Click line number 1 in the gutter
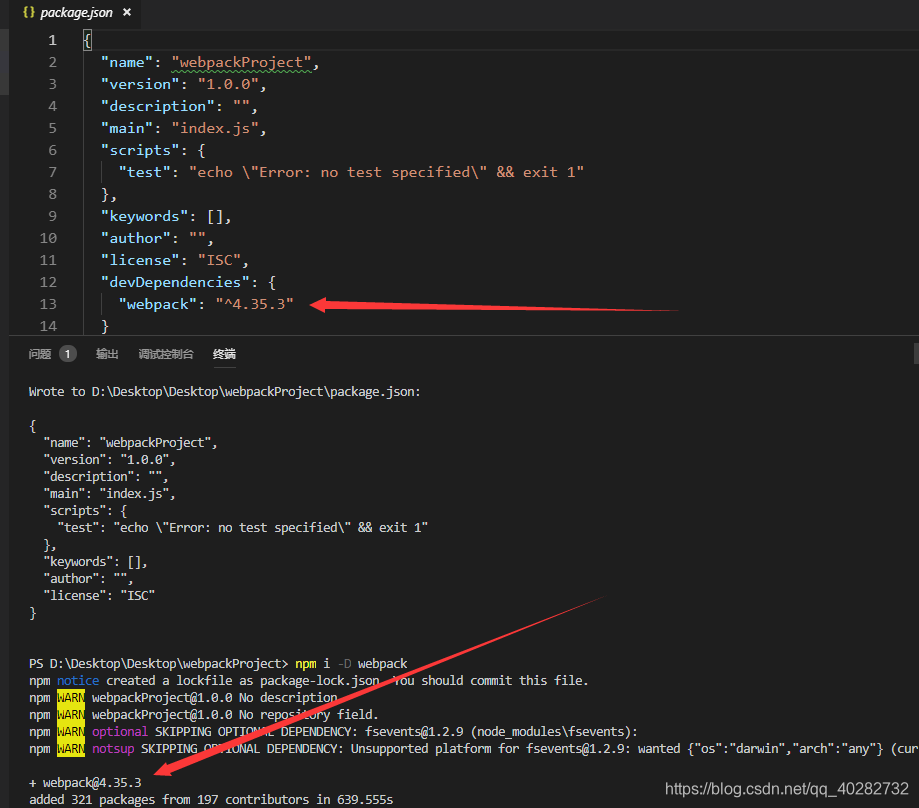The width and height of the screenshot is (919, 808). click(52, 40)
